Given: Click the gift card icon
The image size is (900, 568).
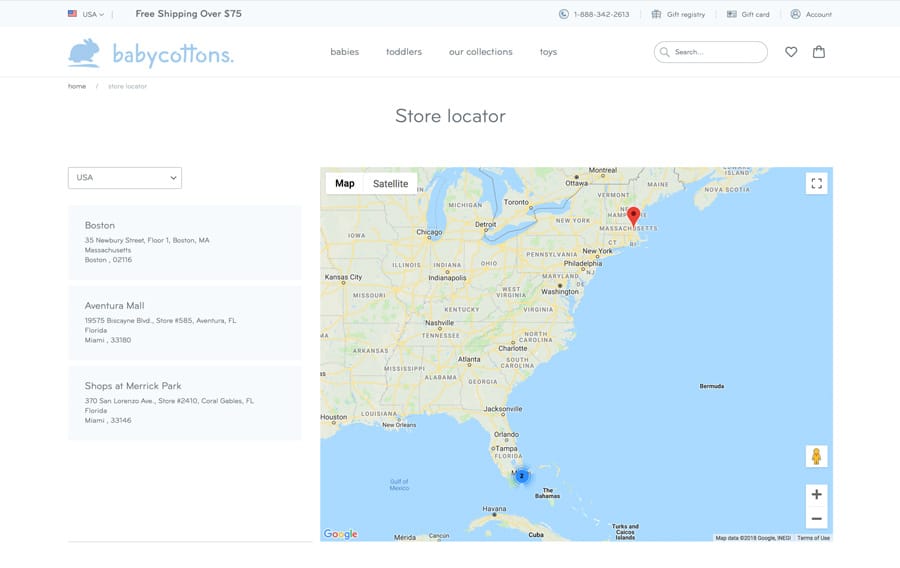Looking at the screenshot, I should 732,14.
